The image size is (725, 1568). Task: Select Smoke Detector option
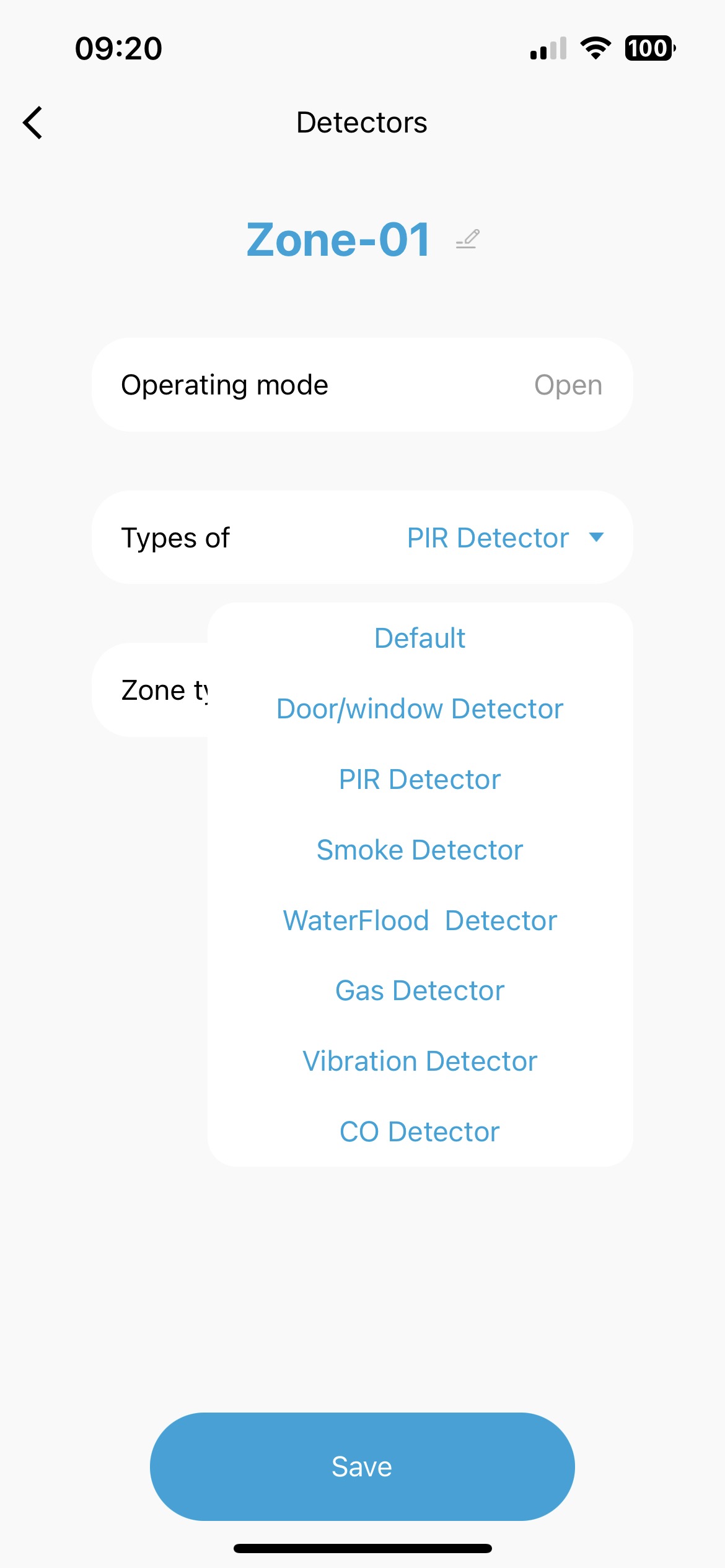(x=420, y=850)
